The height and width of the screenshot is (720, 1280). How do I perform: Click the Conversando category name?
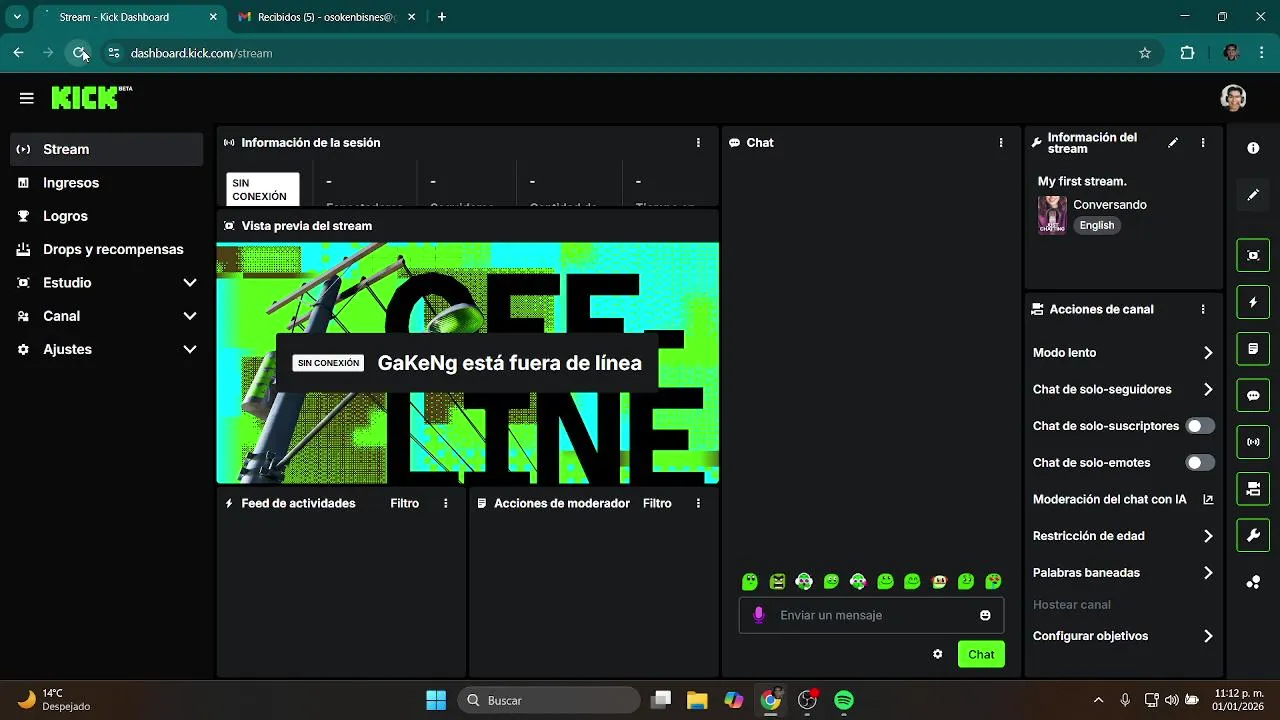(1110, 205)
